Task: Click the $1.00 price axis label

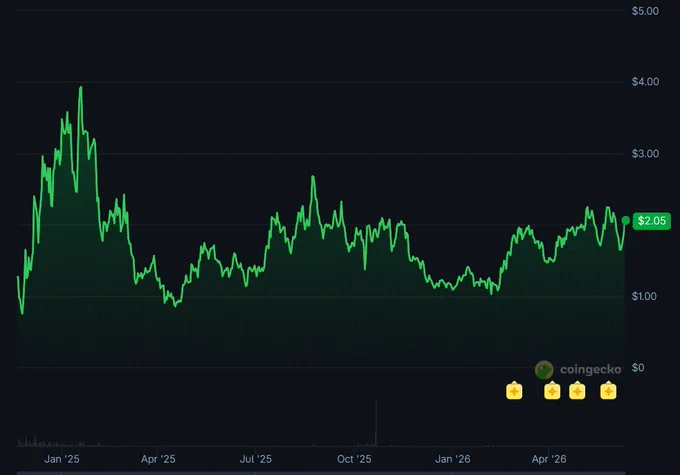Action: [x=644, y=296]
